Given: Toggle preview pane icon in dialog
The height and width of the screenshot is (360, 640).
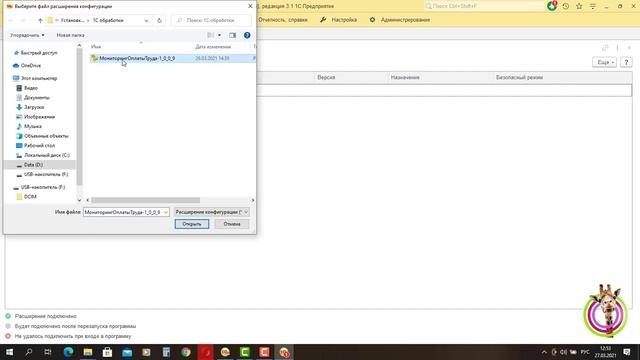Looking at the screenshot, I should 233,35.
